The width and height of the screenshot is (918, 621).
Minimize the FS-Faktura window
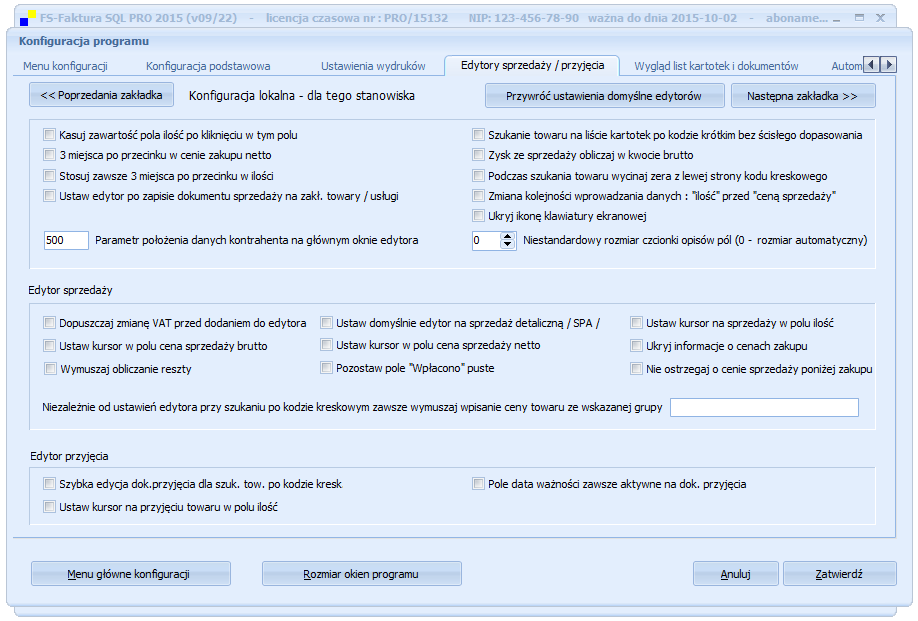[x=837, y=19]
